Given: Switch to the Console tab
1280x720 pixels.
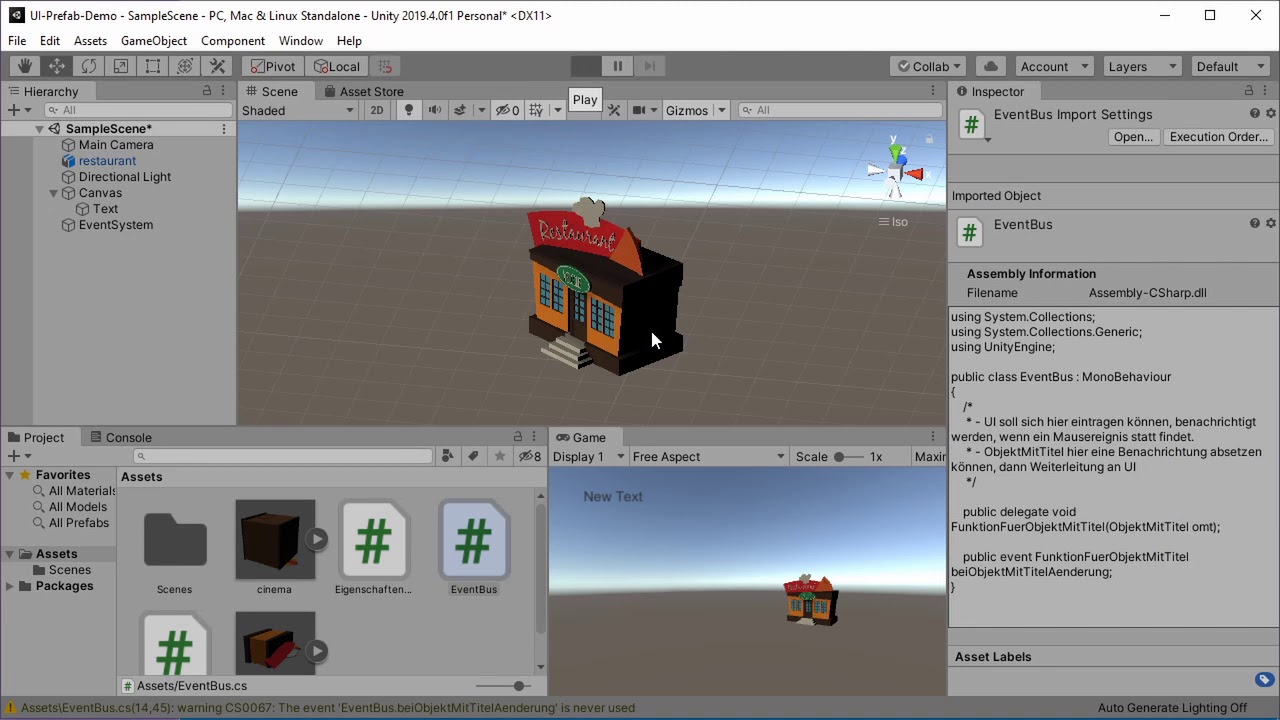Looking at the screenshot, I should [120, 437].
